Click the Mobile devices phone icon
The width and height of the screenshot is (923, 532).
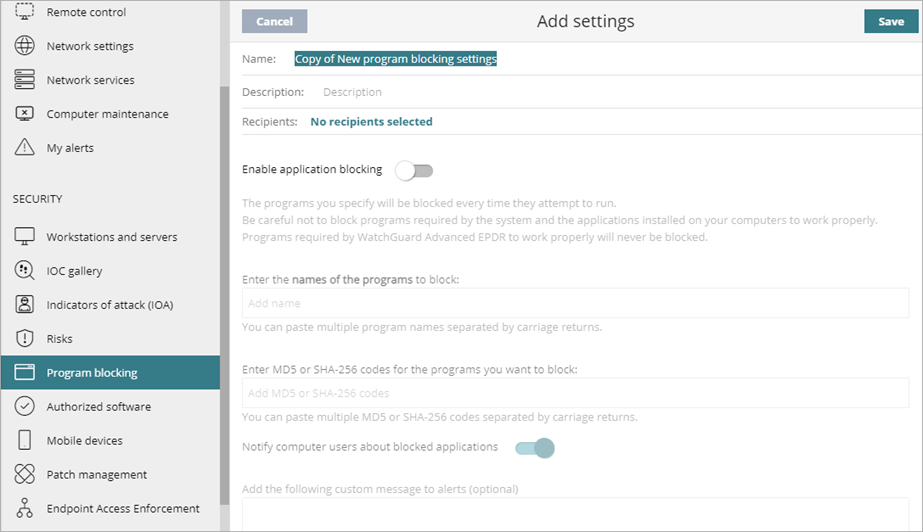coord(24,440)
